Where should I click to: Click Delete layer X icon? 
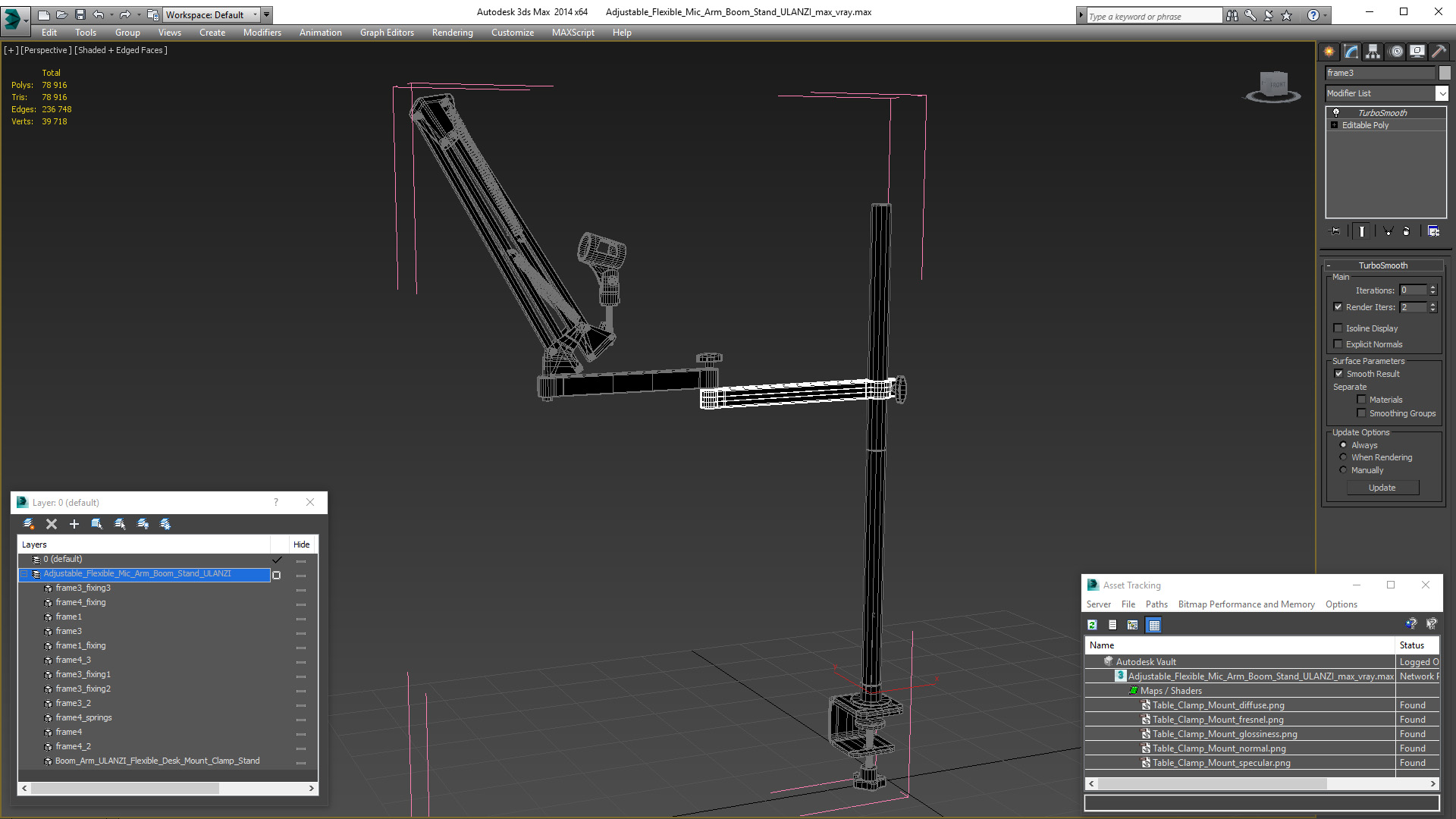[52, 524]
